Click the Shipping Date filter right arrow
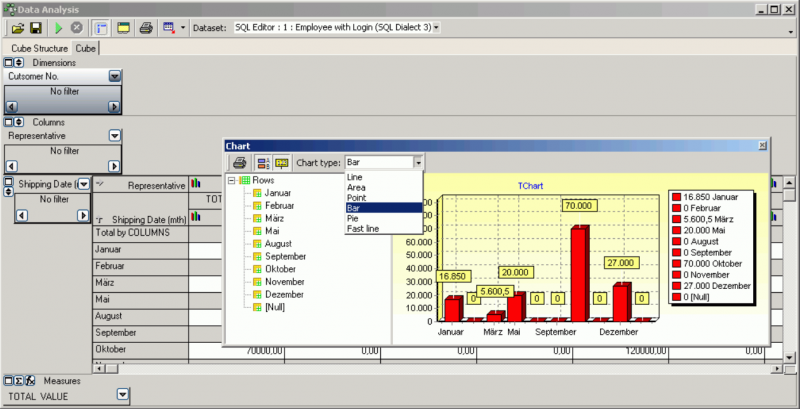Viewport: 800px width, 409px height. pyautogui.click(x=83, y=216)
